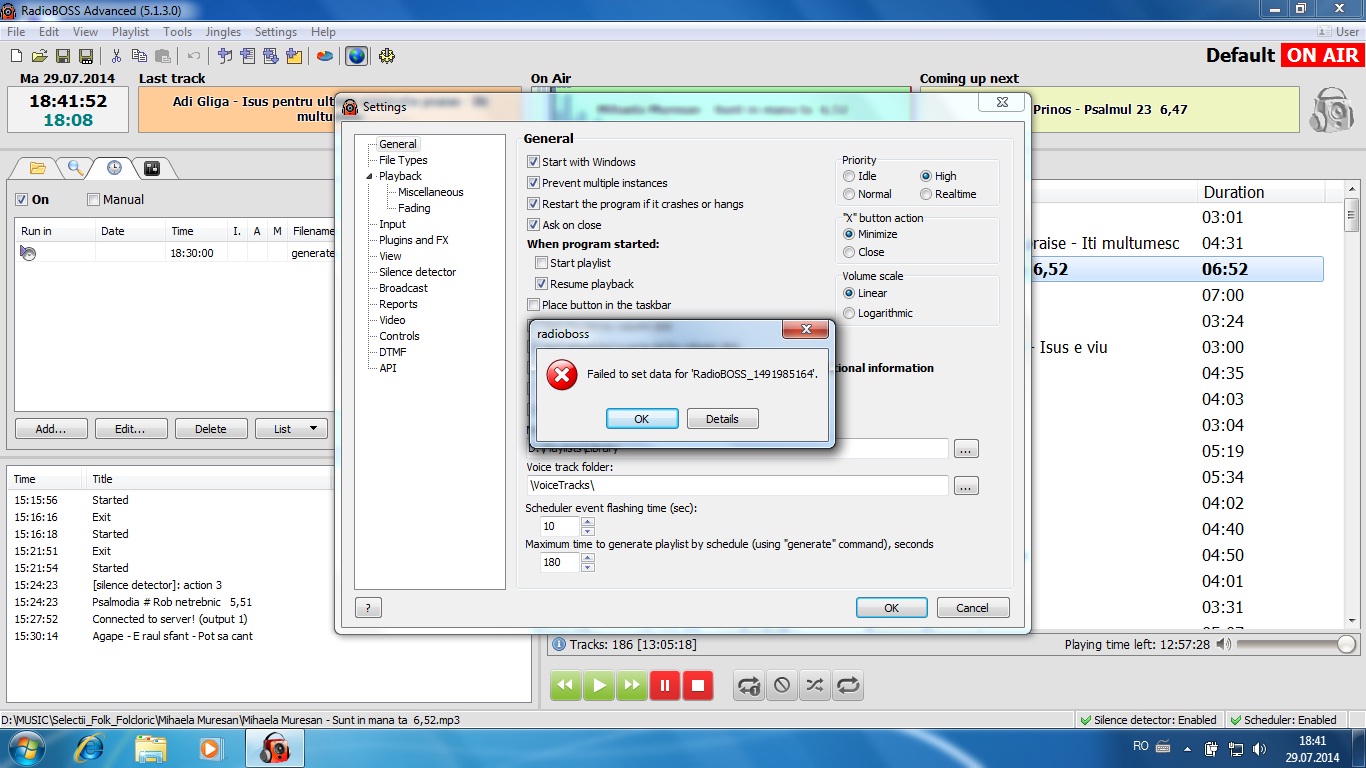Click the Paste toolbar icon
The width and height of the screenshot is (1366, 768).
162,56
